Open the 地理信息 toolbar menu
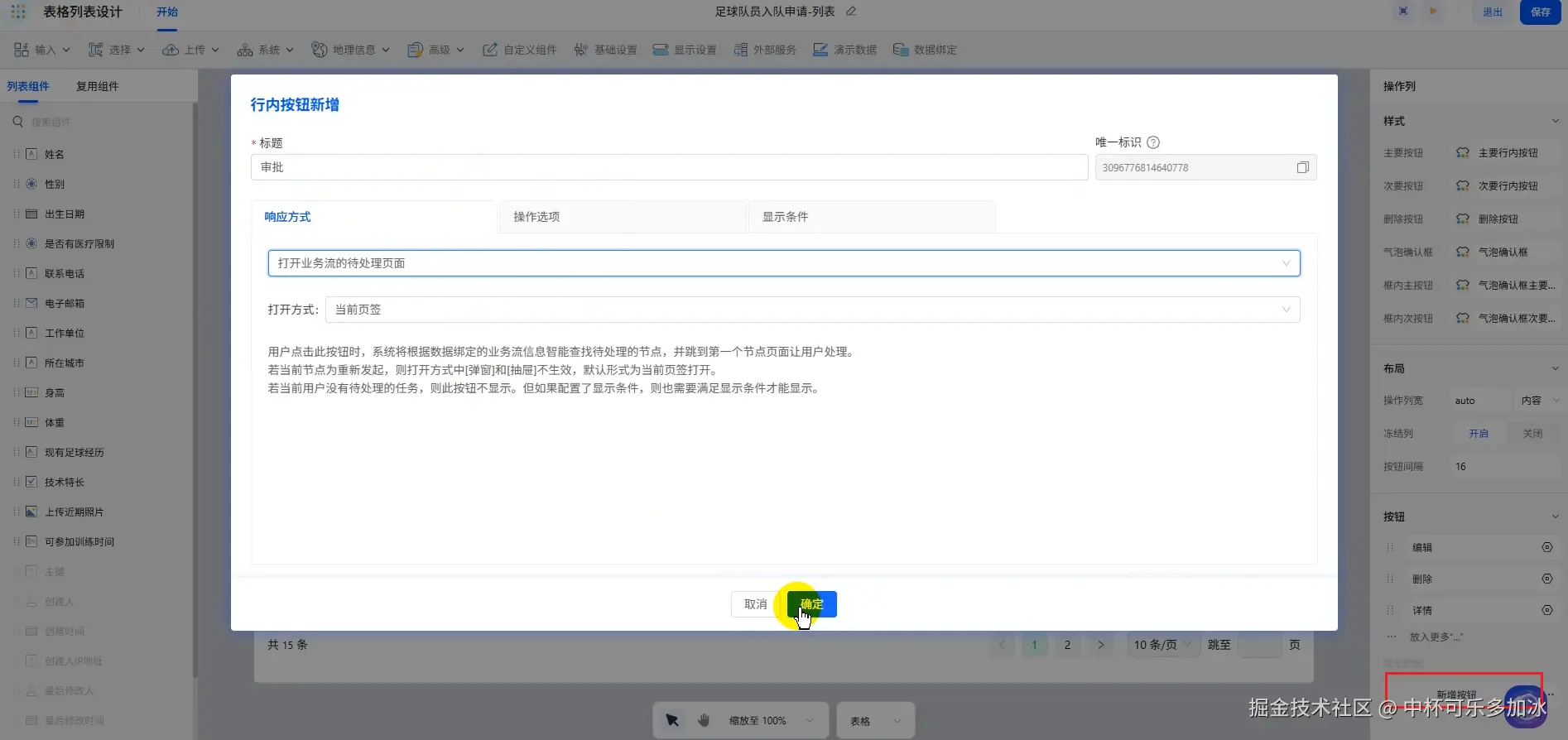1568x740 pixels. click(x=351, y=50)
